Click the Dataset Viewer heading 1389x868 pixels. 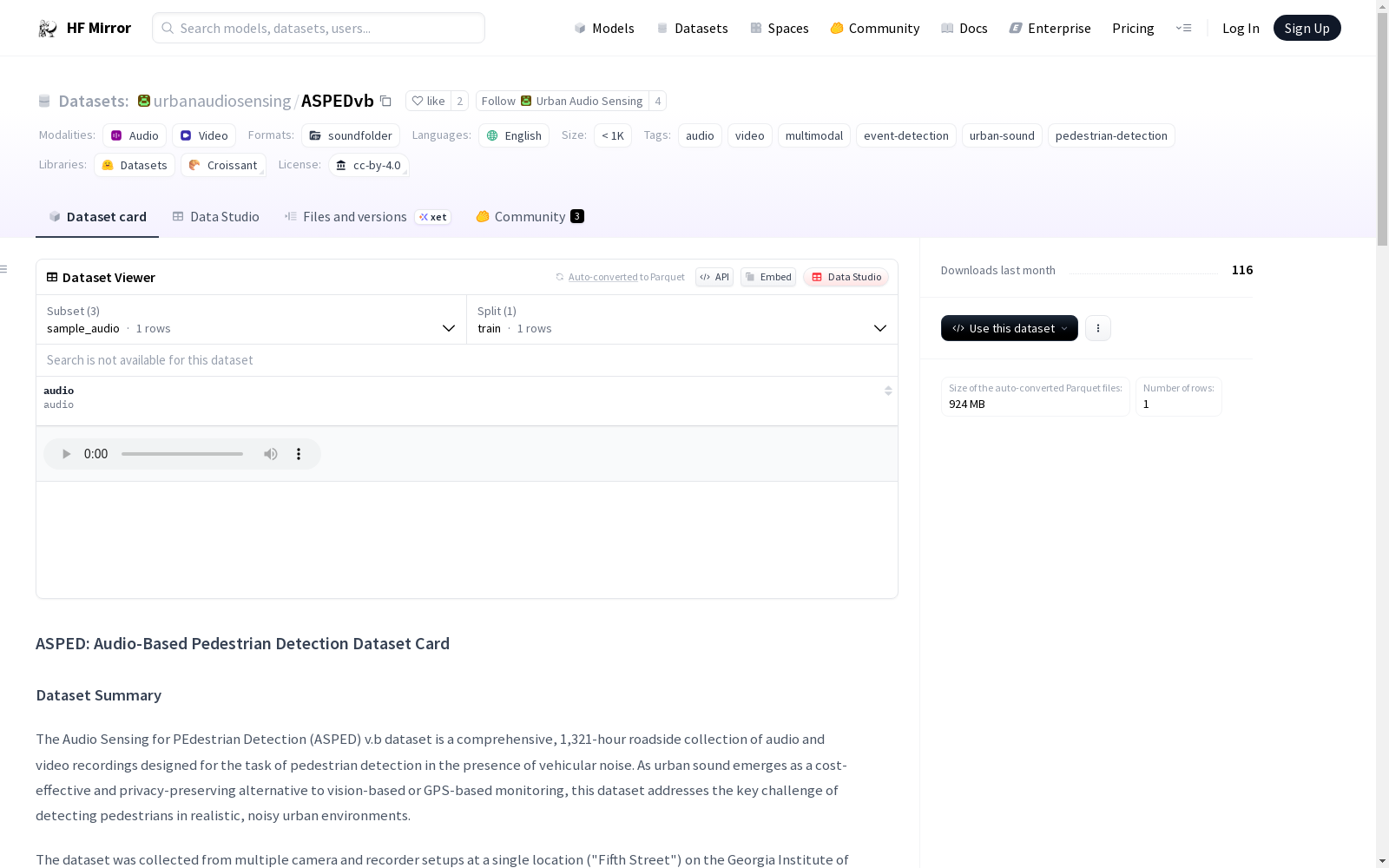pyautogui.click(x=109, y=278)
